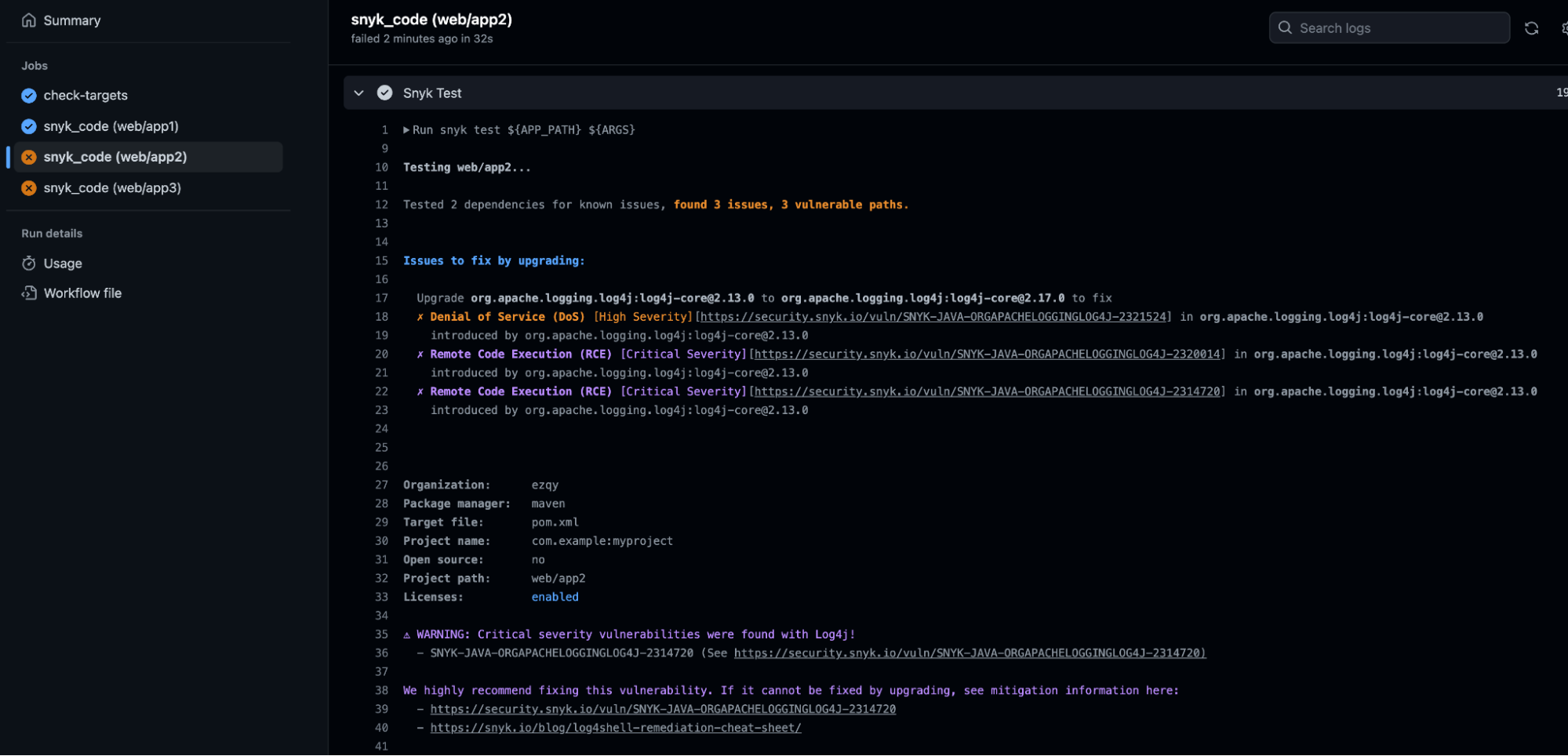Viewport: 1568px width, 756px height.
Task: Click the 'Testing web/app2...' log line
Action: coord(467,168)
